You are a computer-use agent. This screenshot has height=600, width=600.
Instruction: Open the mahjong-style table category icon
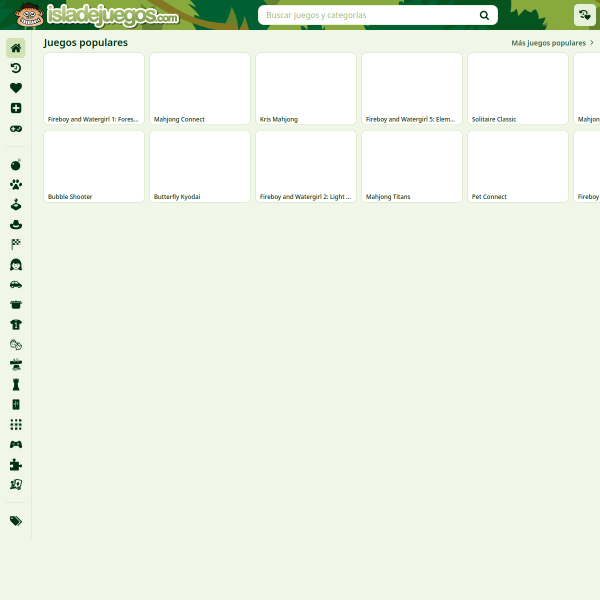[16, 365]
